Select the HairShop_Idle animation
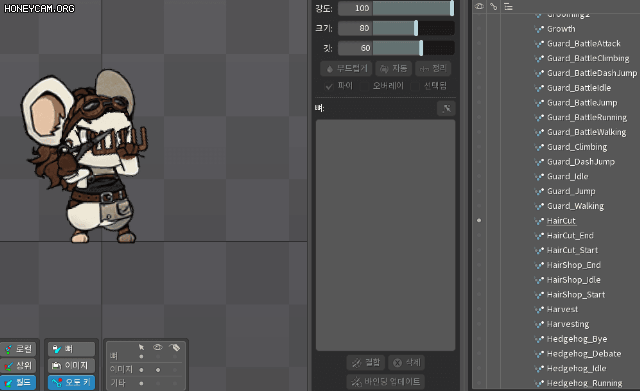 point(573,280)
